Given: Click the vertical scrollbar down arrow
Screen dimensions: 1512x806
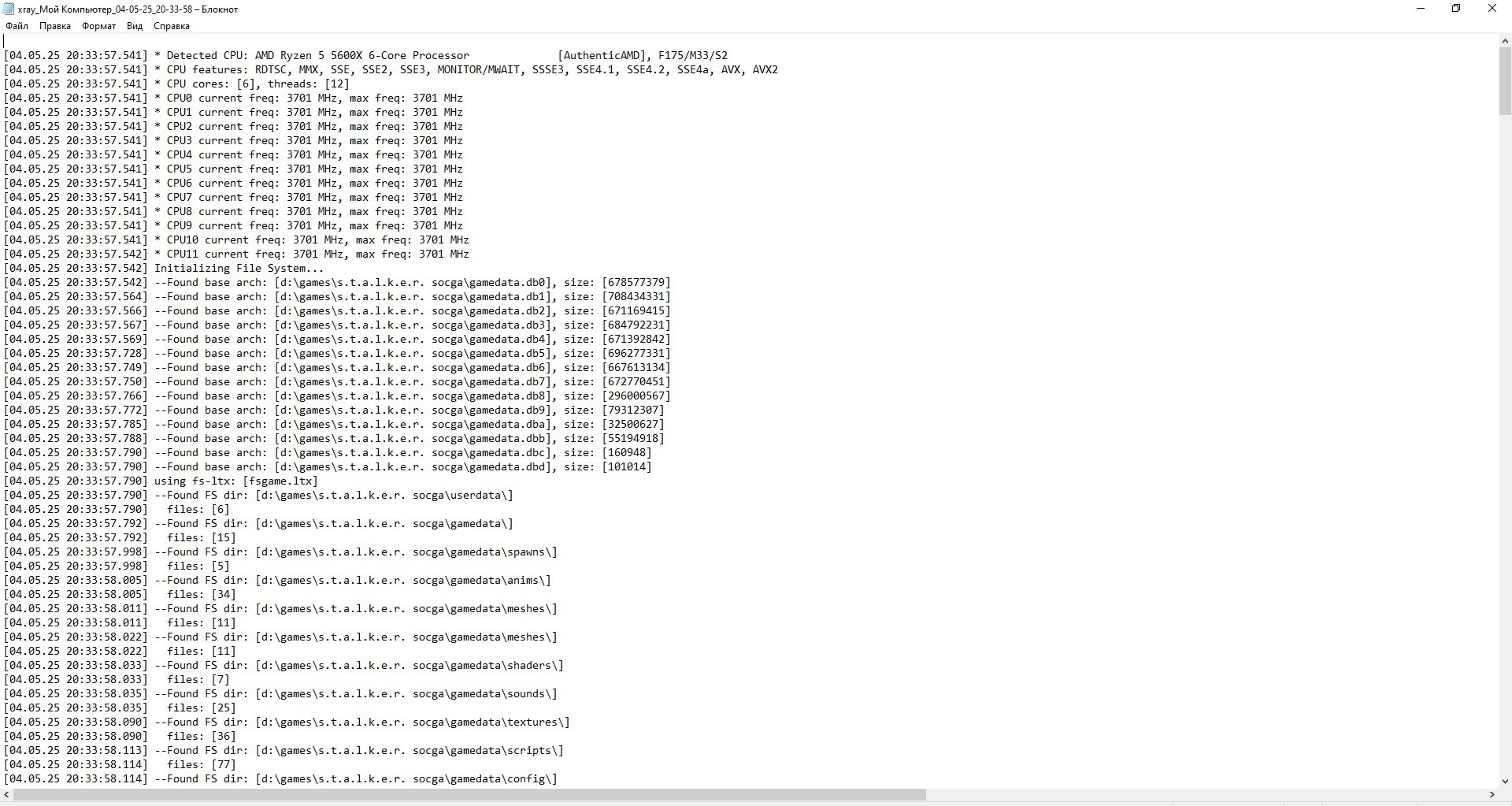Looking at the screenshot, I should (1505, 781).
